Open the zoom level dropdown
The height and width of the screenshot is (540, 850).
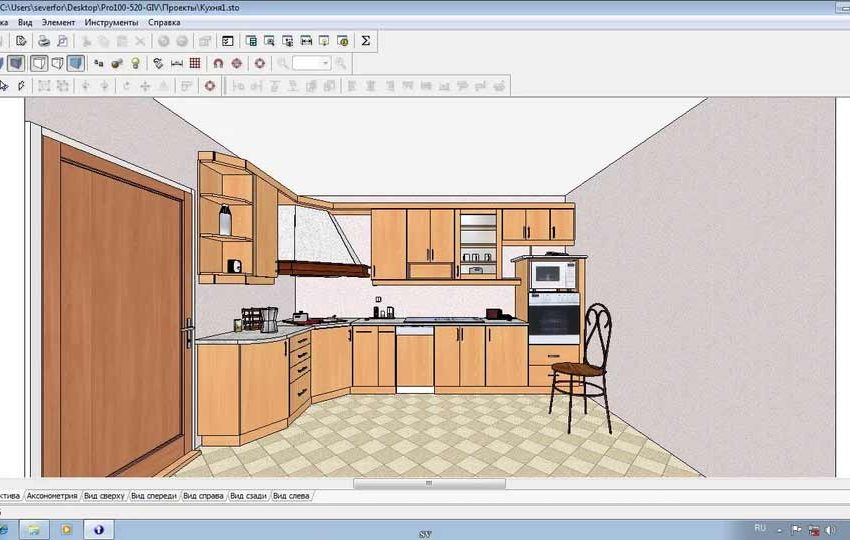coord(324,63)
